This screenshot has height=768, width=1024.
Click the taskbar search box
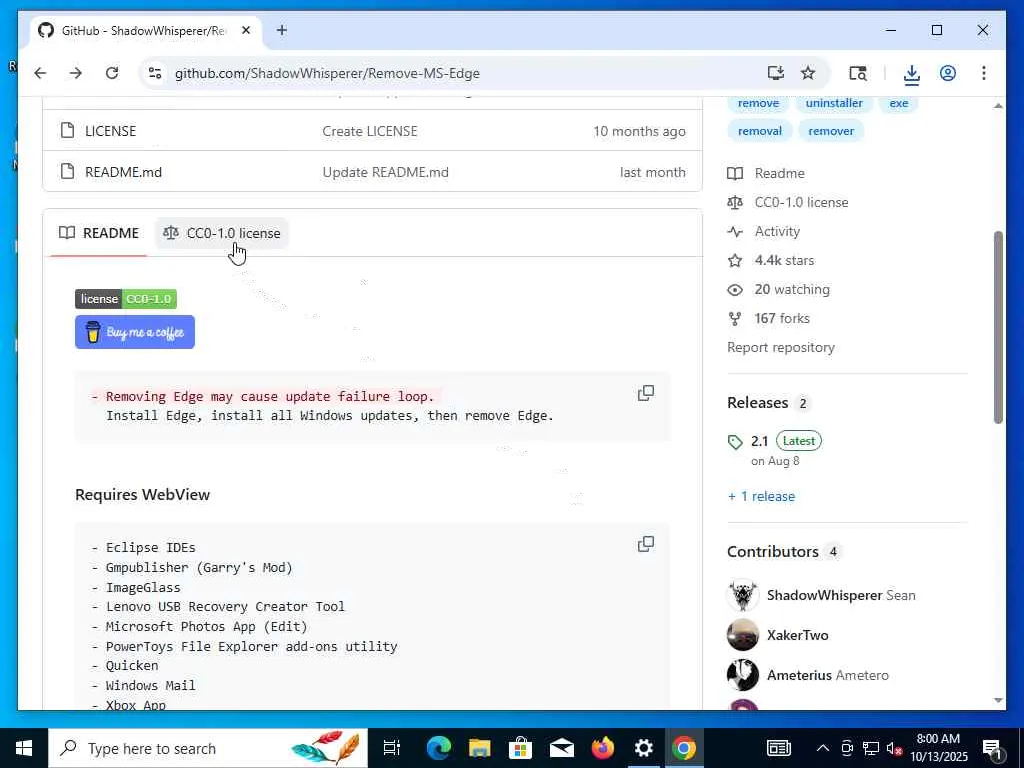(x=208, y=748)
